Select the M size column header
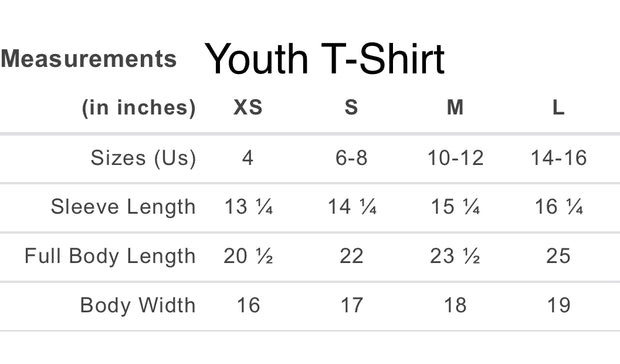This screenshot has width=620, height=364. 455,107
